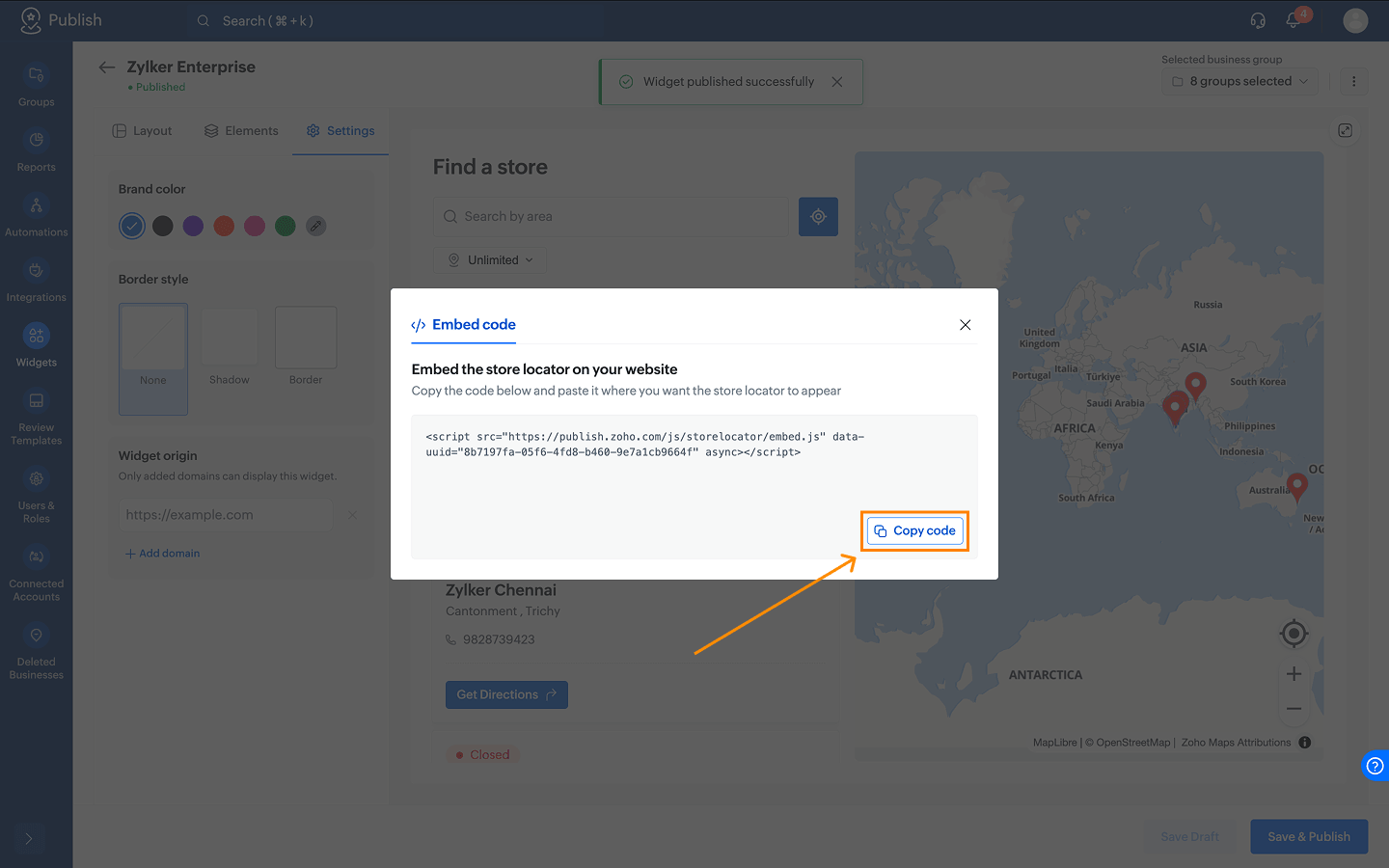Open Review Templates section

click(36, 419)
